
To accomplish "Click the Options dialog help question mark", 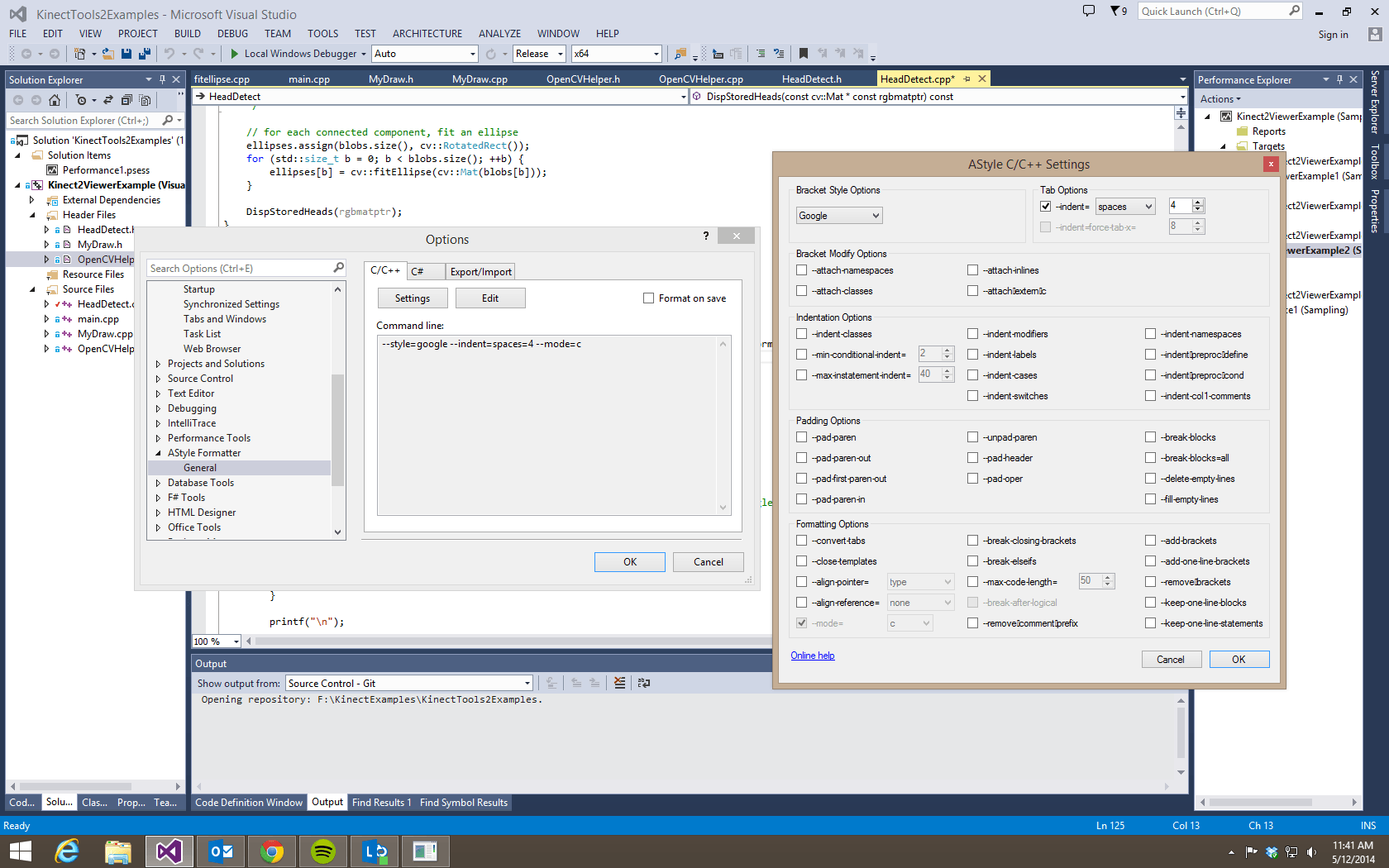I will pyautogui.click(x=706, y=236).
